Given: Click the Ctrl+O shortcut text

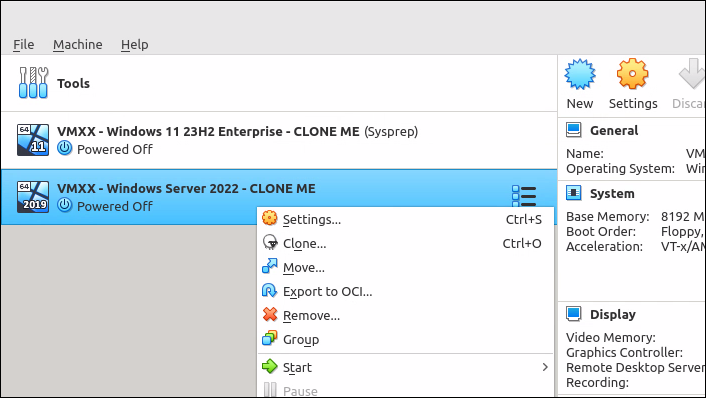Looking at the screenshot, I should [522, 244].
